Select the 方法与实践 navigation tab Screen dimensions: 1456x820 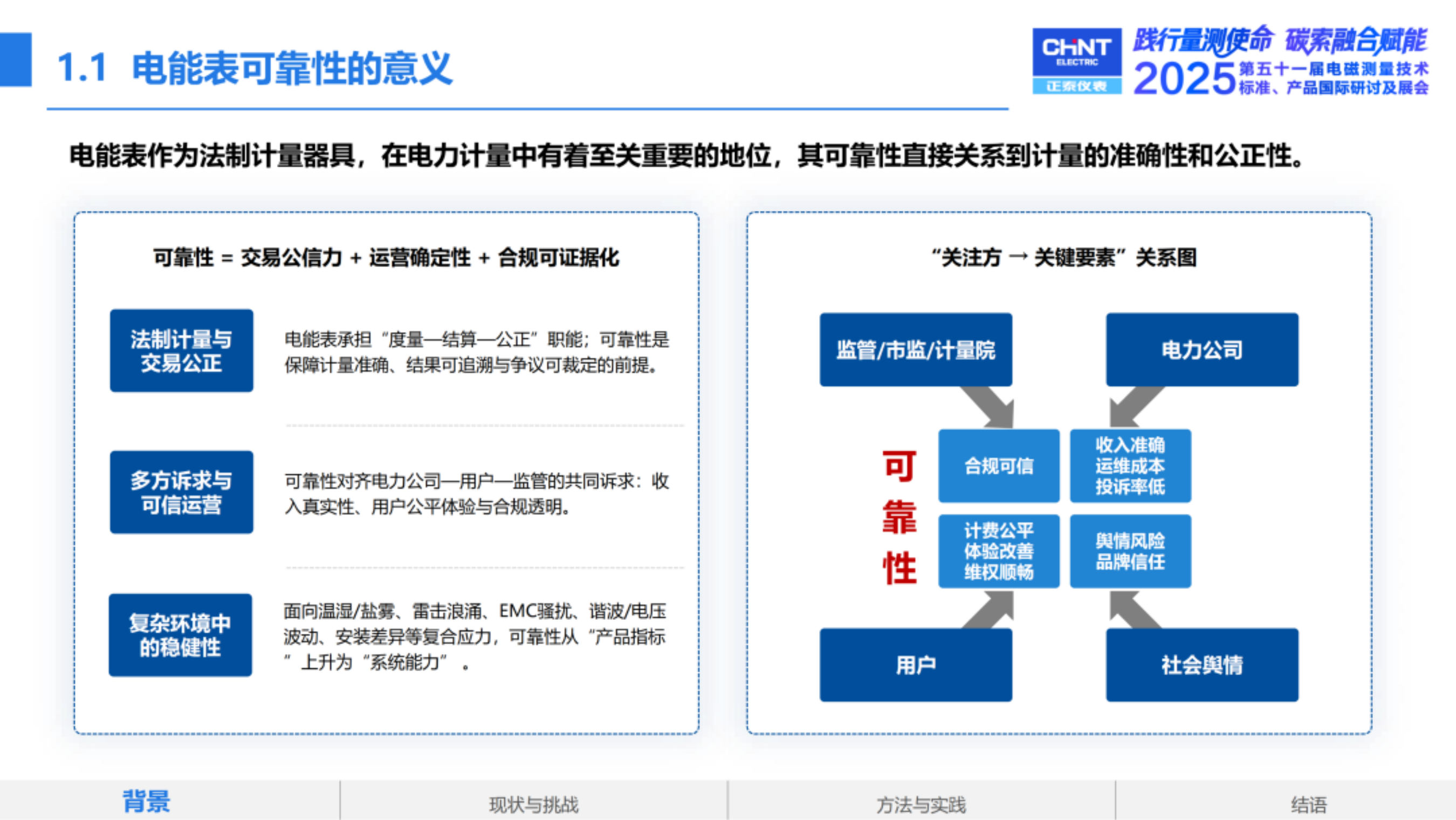click(x=921, y=804)
